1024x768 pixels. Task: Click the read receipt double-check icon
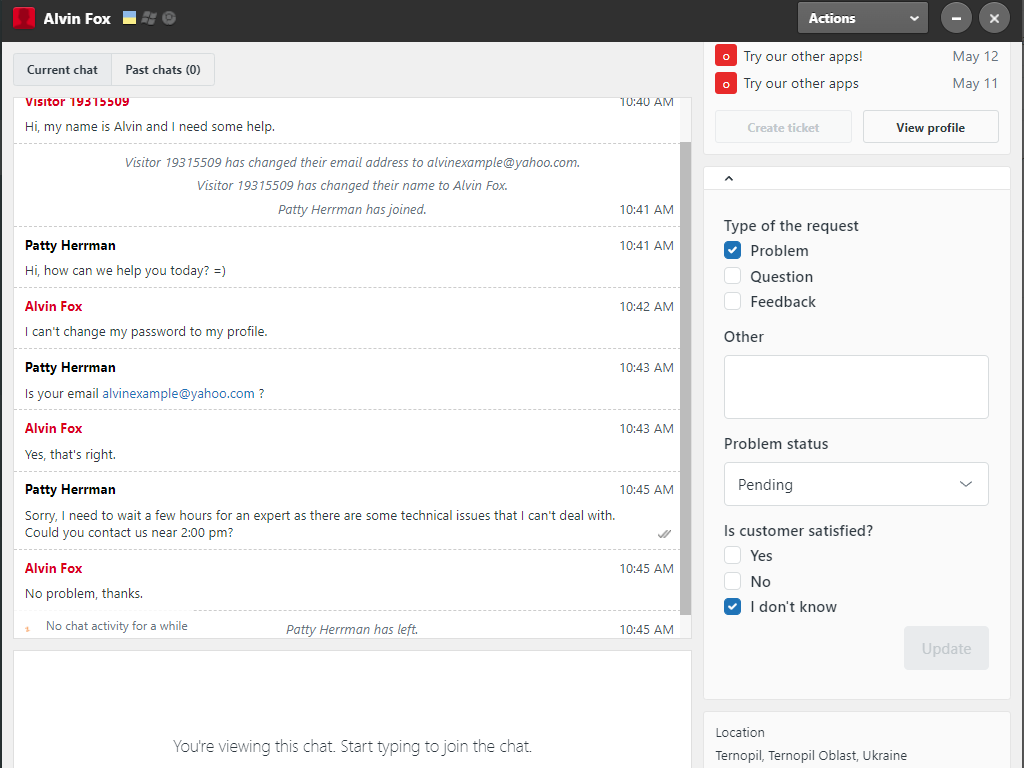[664, 534]
